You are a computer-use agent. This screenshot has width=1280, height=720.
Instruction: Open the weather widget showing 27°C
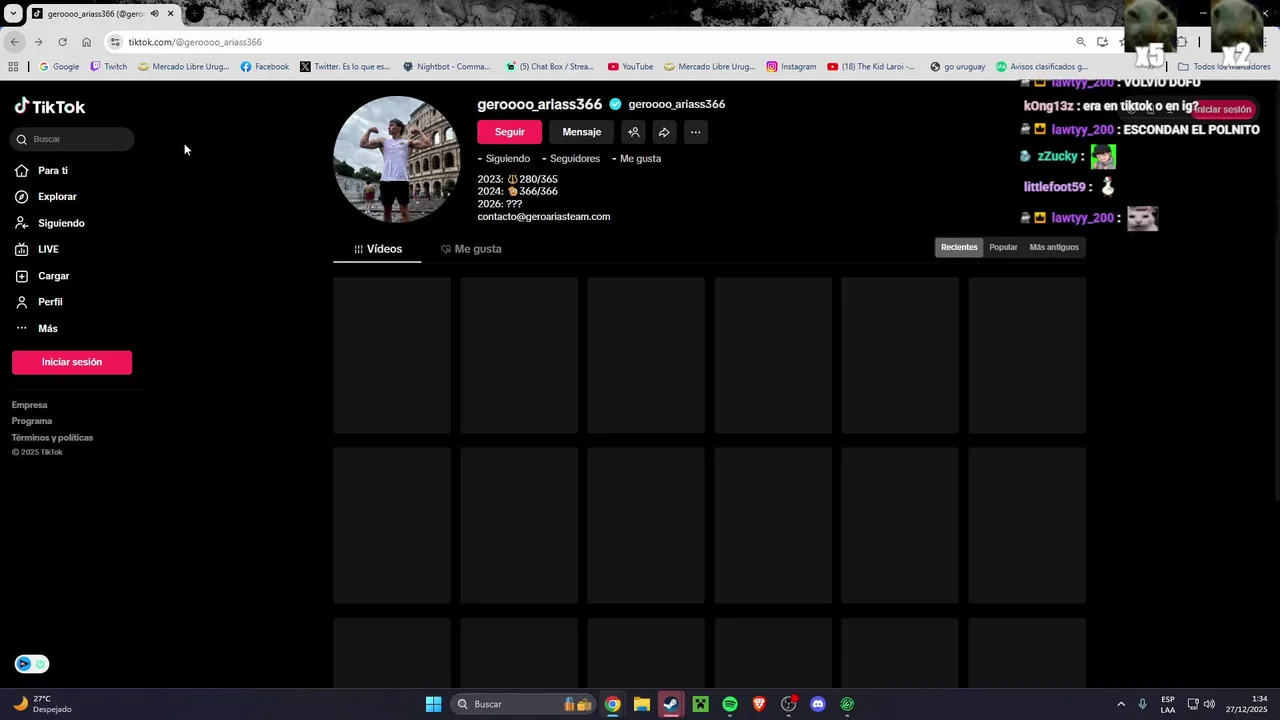[x=44, y=704]
